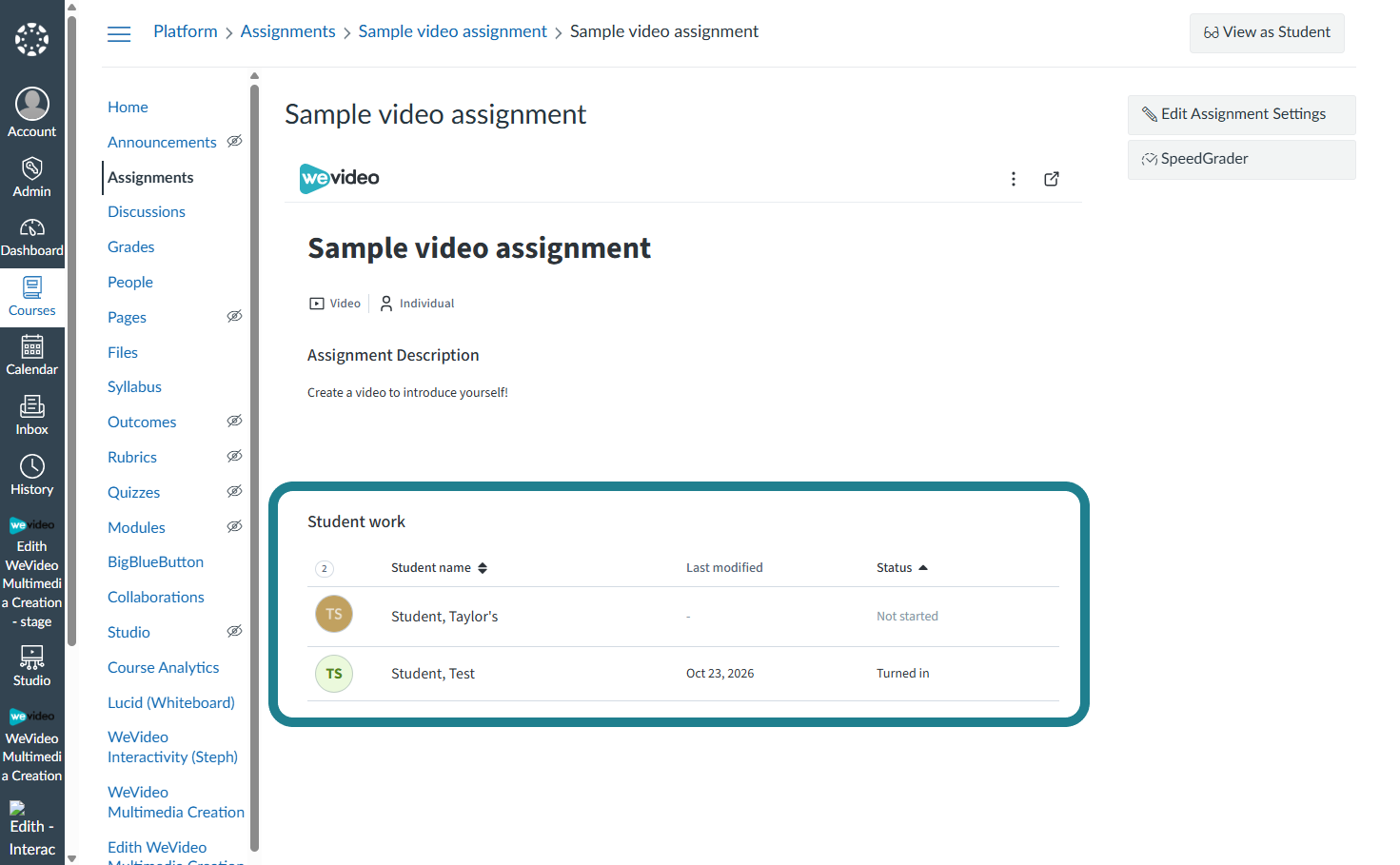Open Studio in the global navigation
Image resolution: width=1400 pixels, height=865 pixels.
tap(32, 666)
